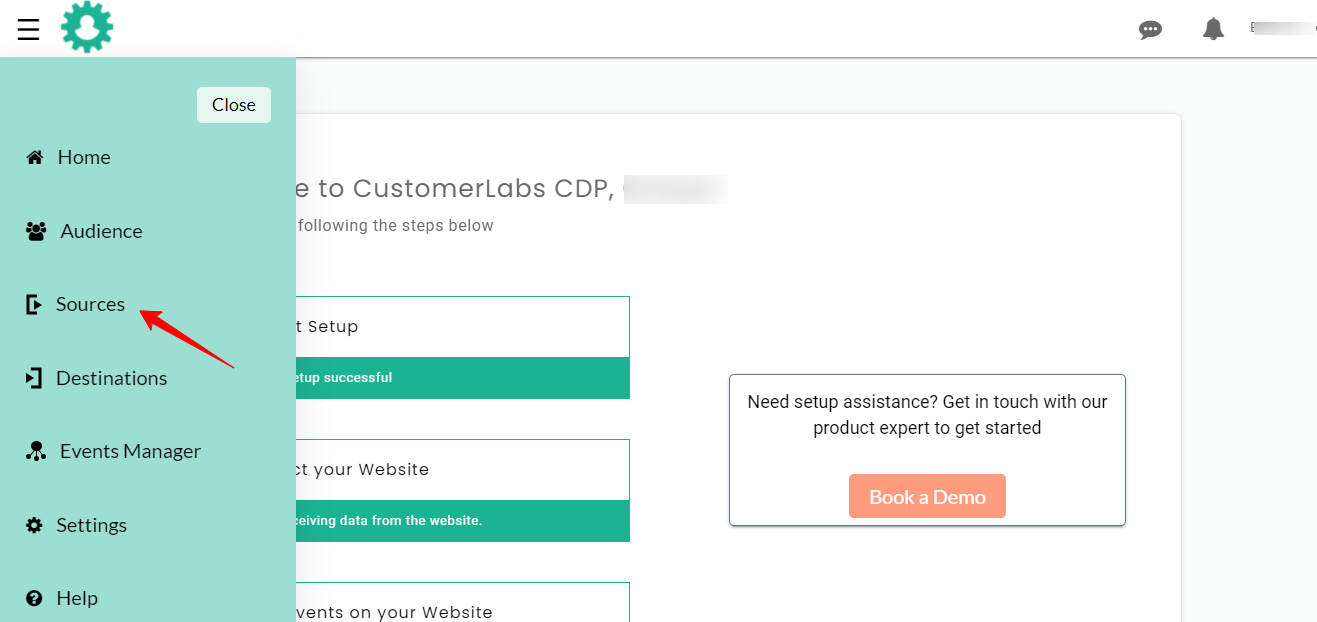Select the Sources icon
Viewport: 1317px width, 622px height.
point(33,303)
